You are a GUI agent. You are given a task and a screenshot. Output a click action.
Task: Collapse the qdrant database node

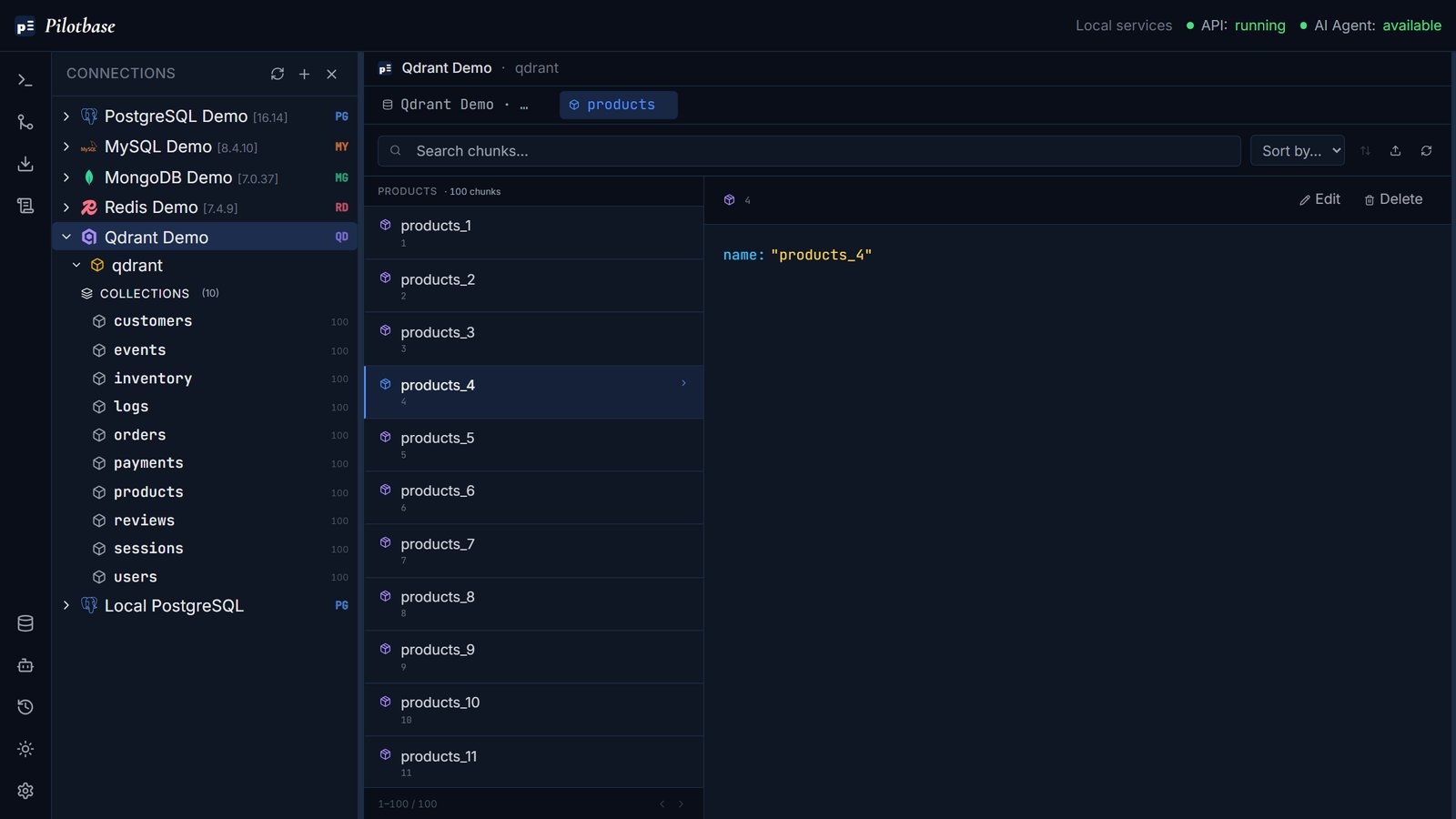tap(76, 265)
